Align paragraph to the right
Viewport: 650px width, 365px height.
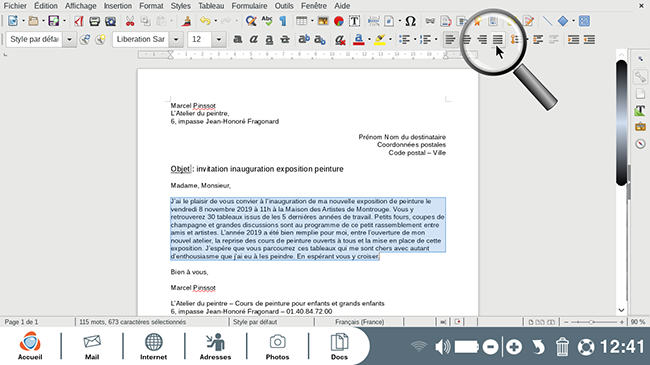coord(482,39)
